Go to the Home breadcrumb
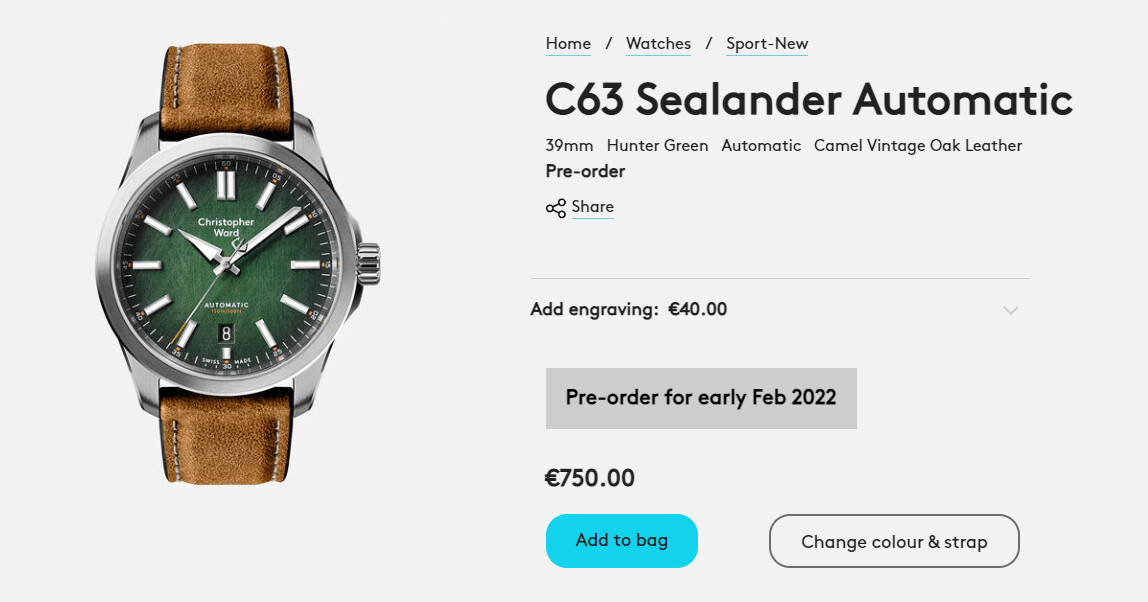The width and height of the screenshot is (1148, 602). [x=568, y=44]
